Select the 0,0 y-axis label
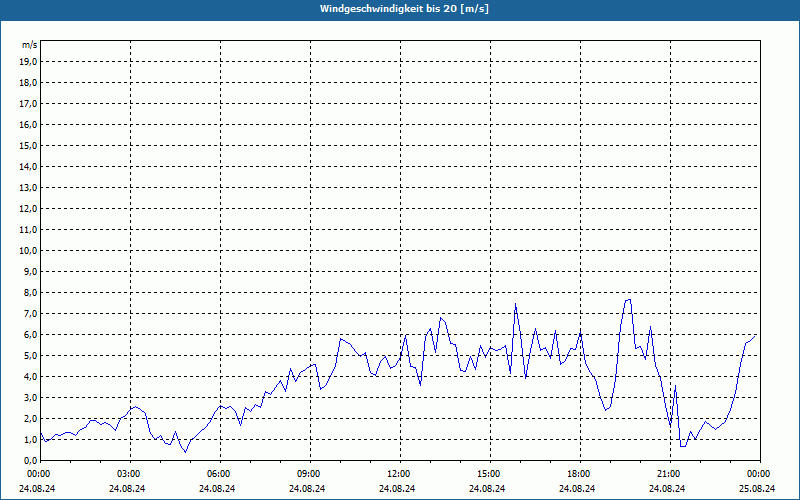 pos(30,461)
